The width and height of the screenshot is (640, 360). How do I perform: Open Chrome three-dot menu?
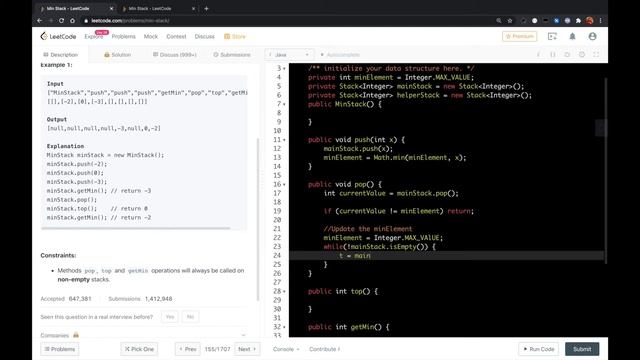tap(600, 20)
